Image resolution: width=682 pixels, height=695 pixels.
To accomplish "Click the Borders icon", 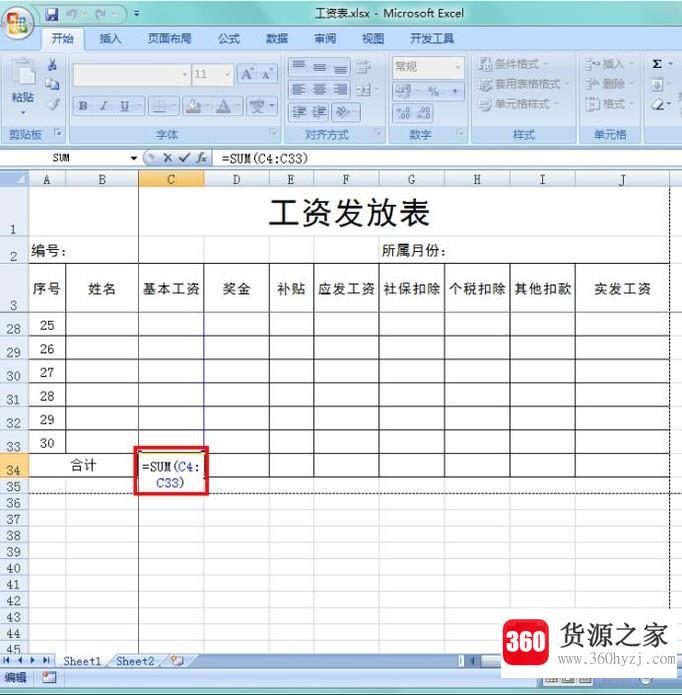I will pyautogui.click(x=160, y=106).
